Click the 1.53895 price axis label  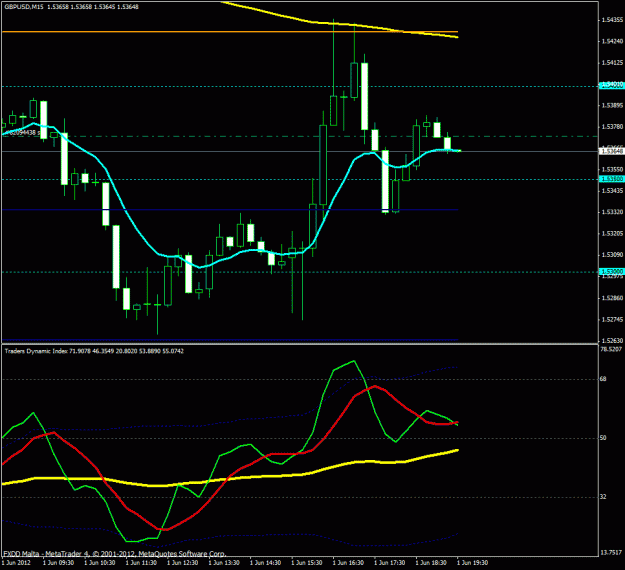tap(613, 105)
